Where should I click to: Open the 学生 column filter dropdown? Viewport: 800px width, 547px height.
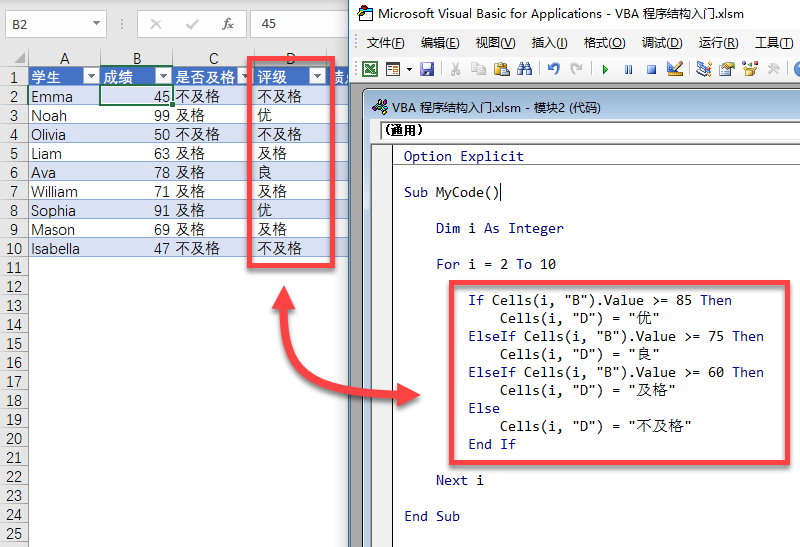(90, 77)
